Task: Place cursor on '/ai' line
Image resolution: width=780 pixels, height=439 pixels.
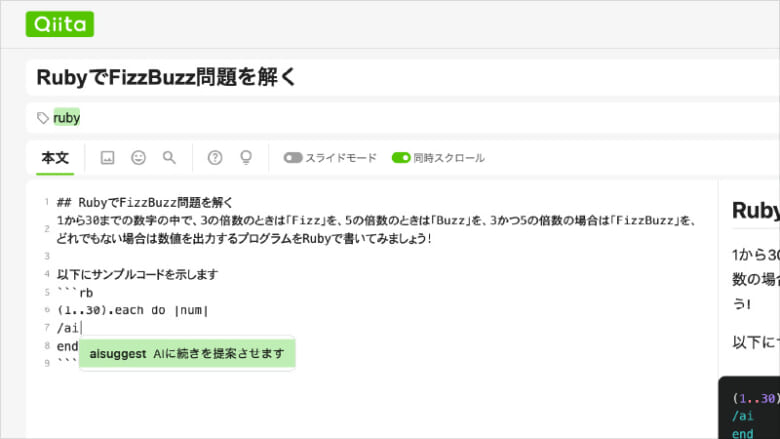Action: click(68, 328)
